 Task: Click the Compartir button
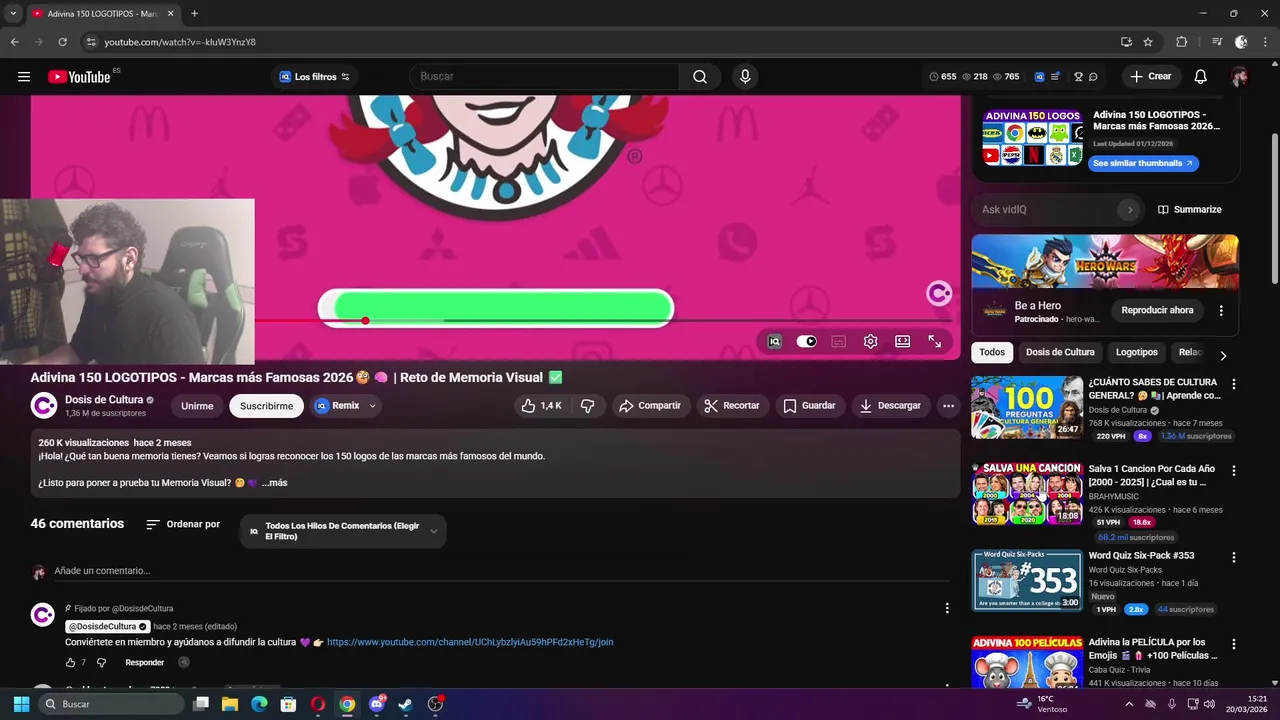(651, 406)
